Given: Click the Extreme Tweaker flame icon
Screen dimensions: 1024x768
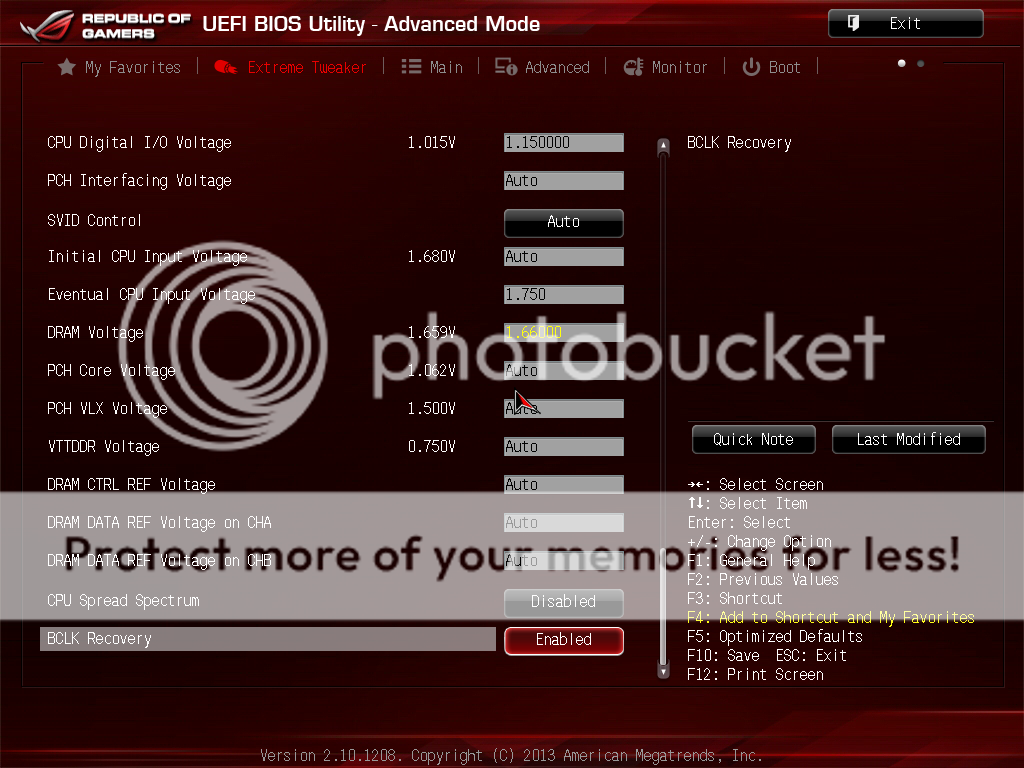Looking at the screenshot, I should pyautogui.click(x=226, y=67).
